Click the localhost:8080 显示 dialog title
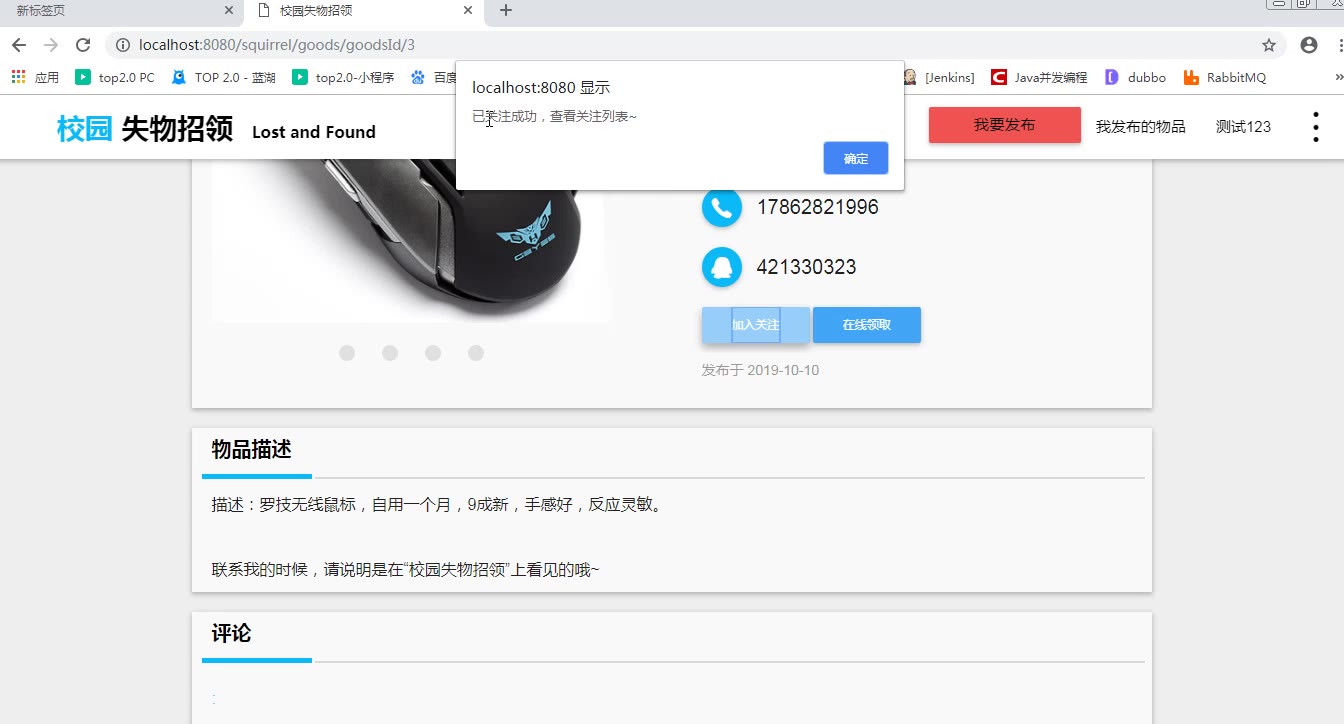The width and height of the screenshot is (1344, 724). [541, 88]
